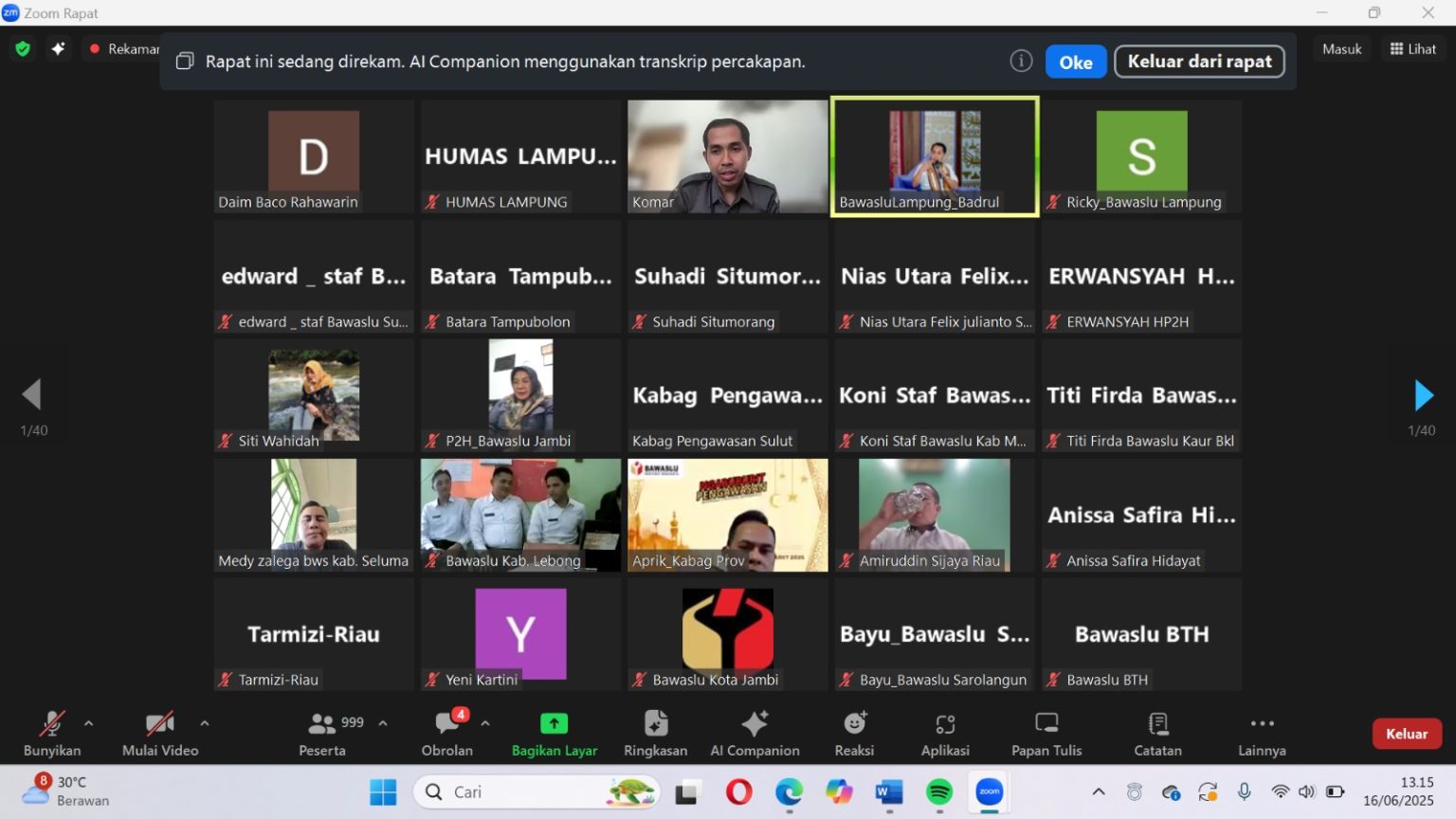Expand video options arrow beside Mulai Video
1456x819 pixels.
coord(205,723)
